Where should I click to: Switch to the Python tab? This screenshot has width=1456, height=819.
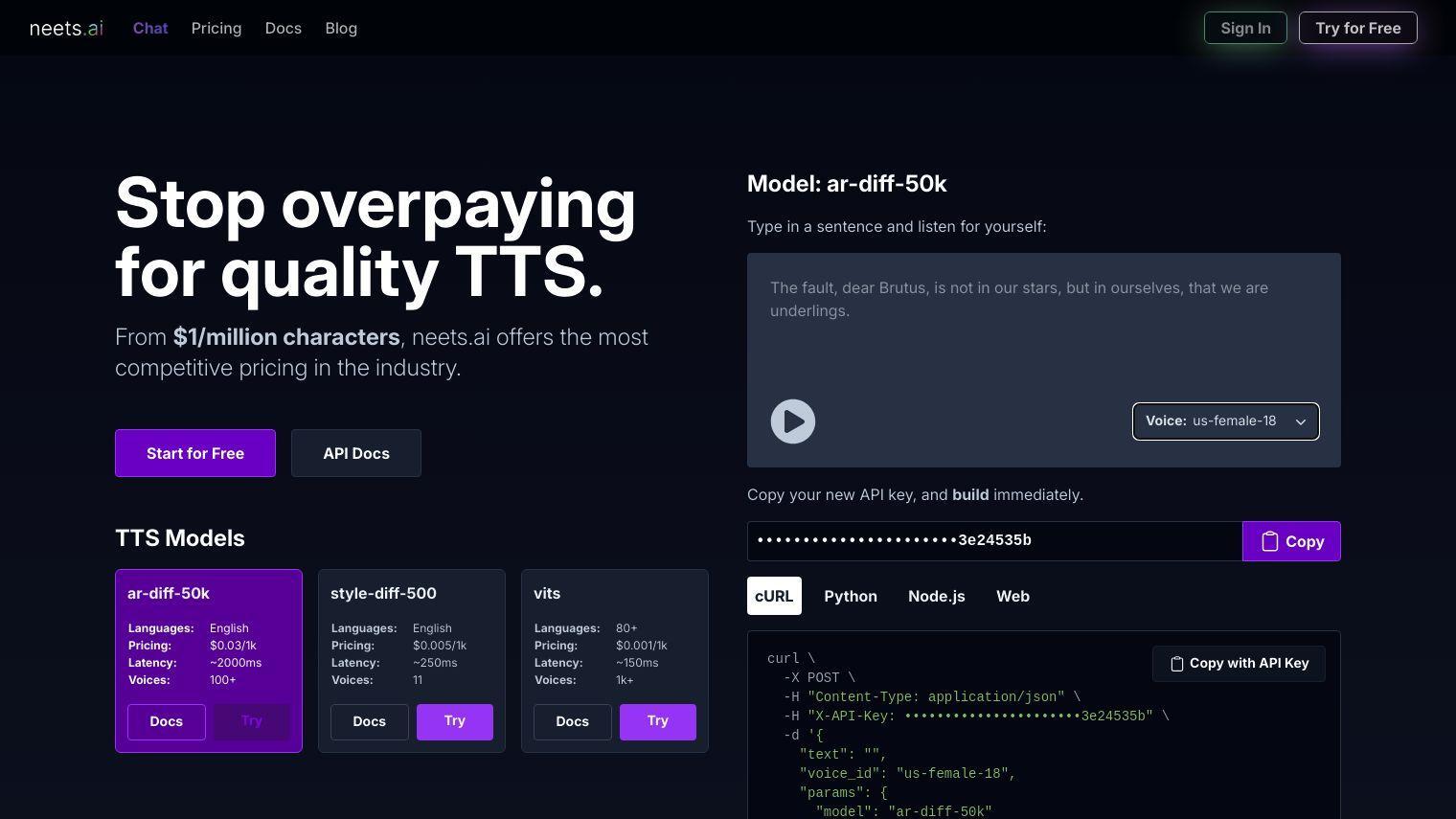click(851, 596)
